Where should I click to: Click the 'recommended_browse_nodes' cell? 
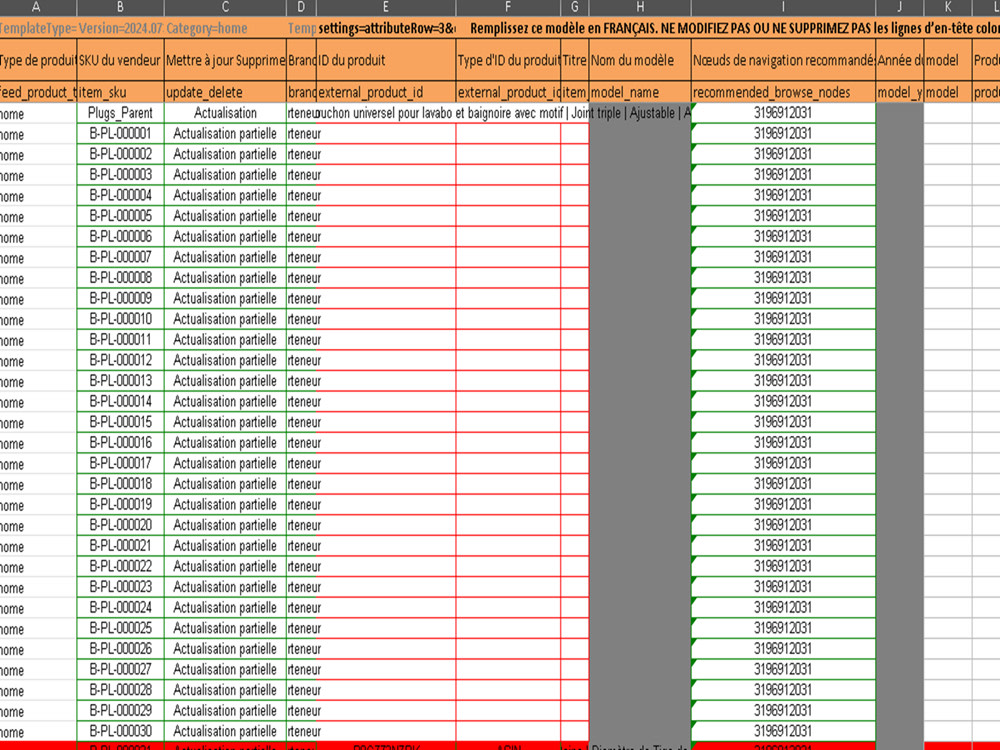(783, 92)
